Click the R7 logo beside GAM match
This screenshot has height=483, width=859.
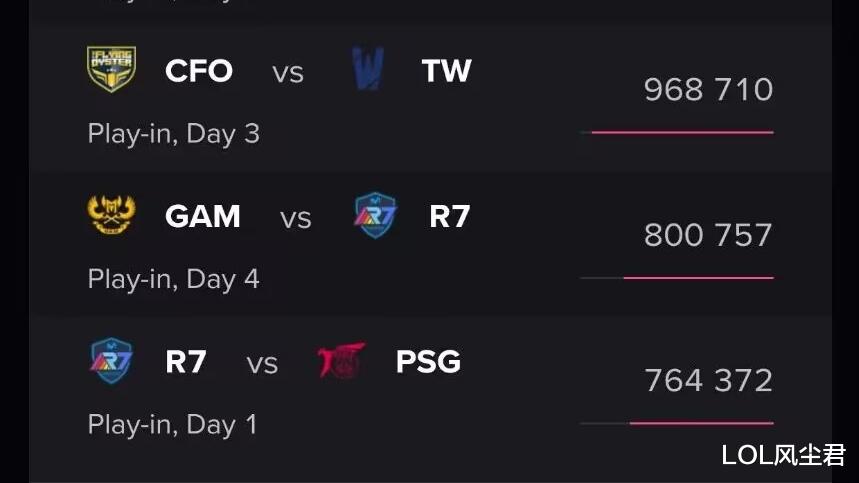tap(375, 215)
